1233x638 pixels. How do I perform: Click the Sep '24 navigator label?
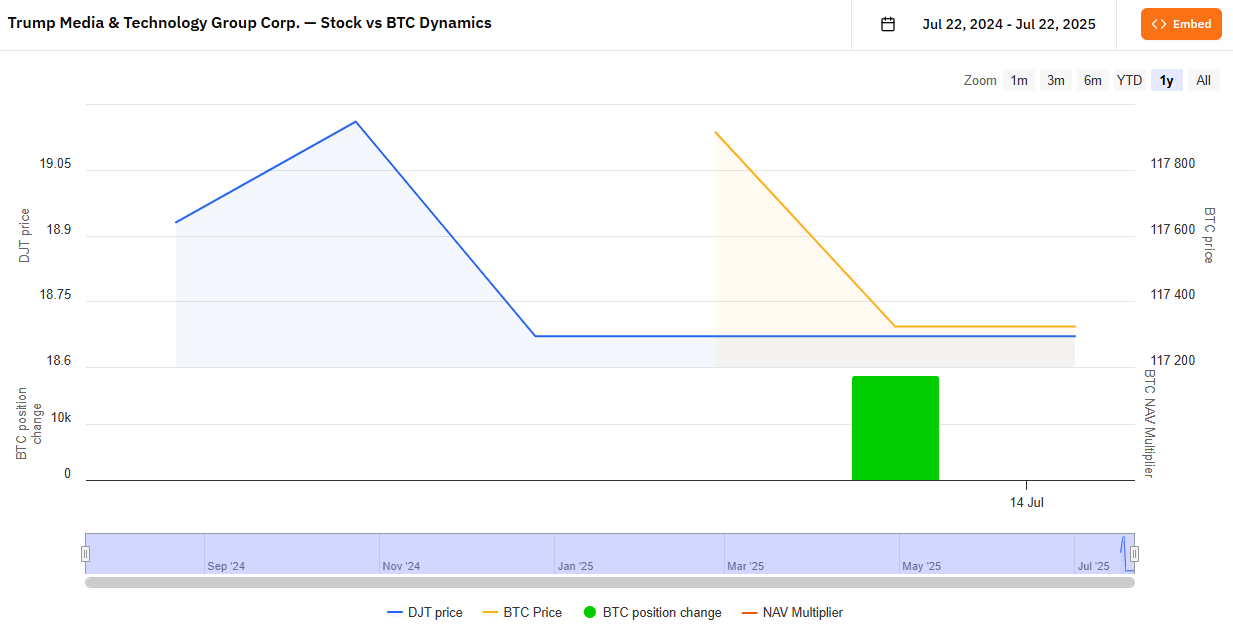point(226,566)
